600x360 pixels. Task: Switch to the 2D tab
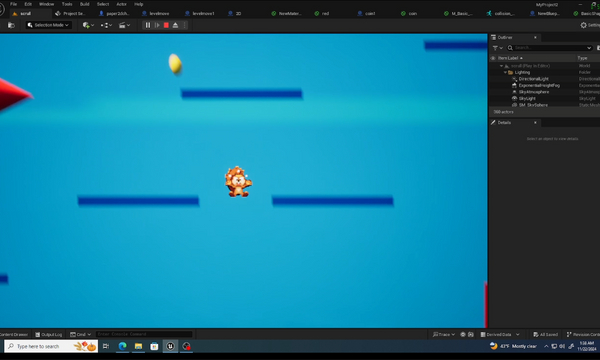[235, 13]
